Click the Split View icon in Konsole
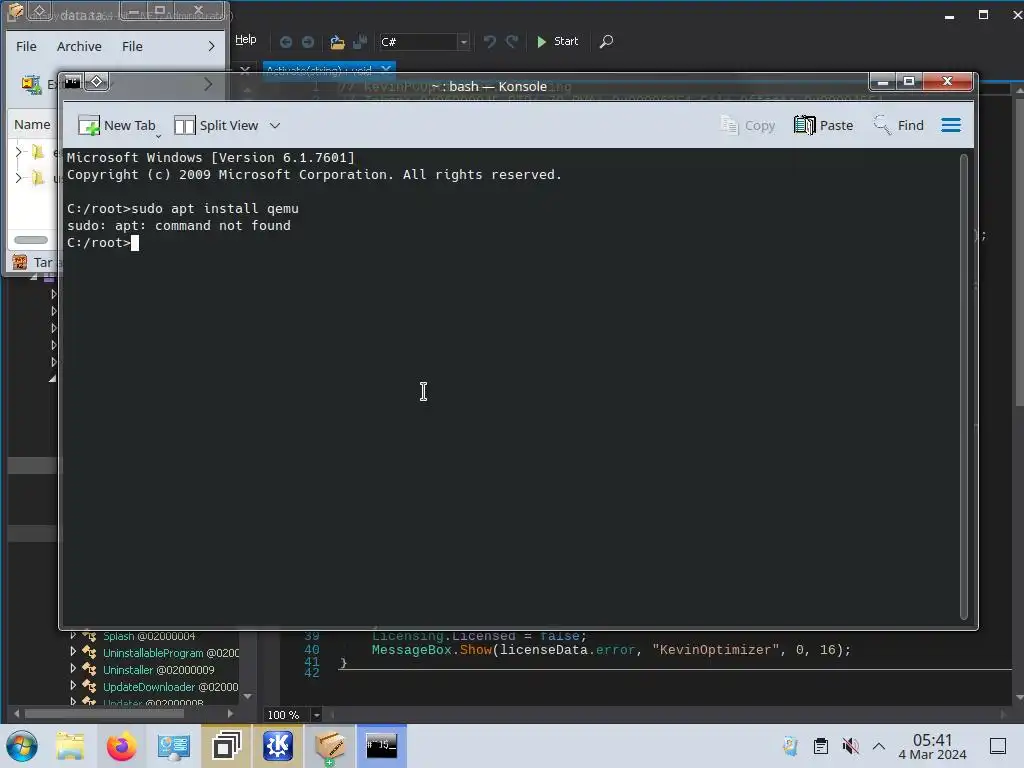This screenshot has width=1024, height=768. (x=184, y=125)
